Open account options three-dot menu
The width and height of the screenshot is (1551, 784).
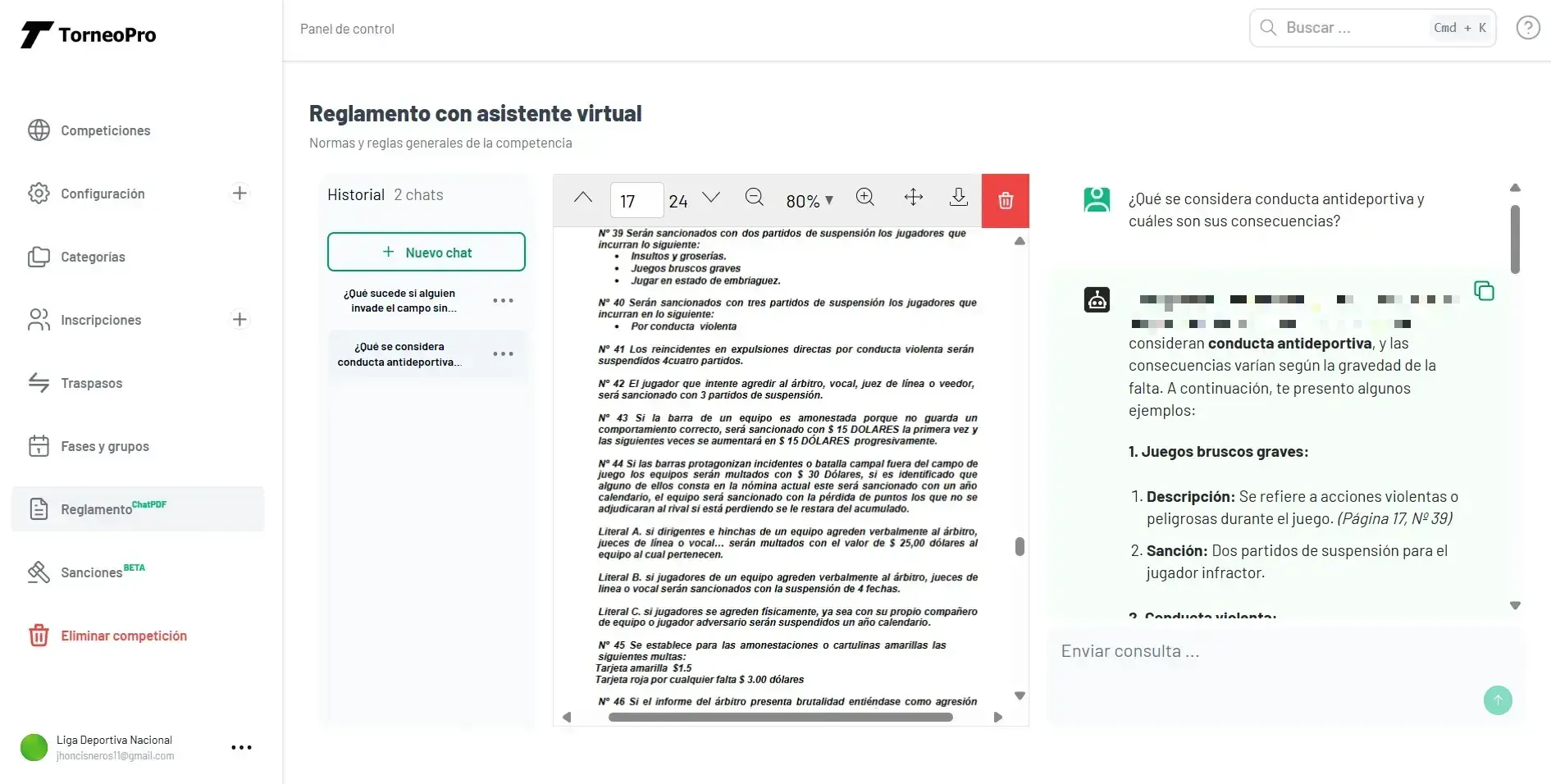241,747
